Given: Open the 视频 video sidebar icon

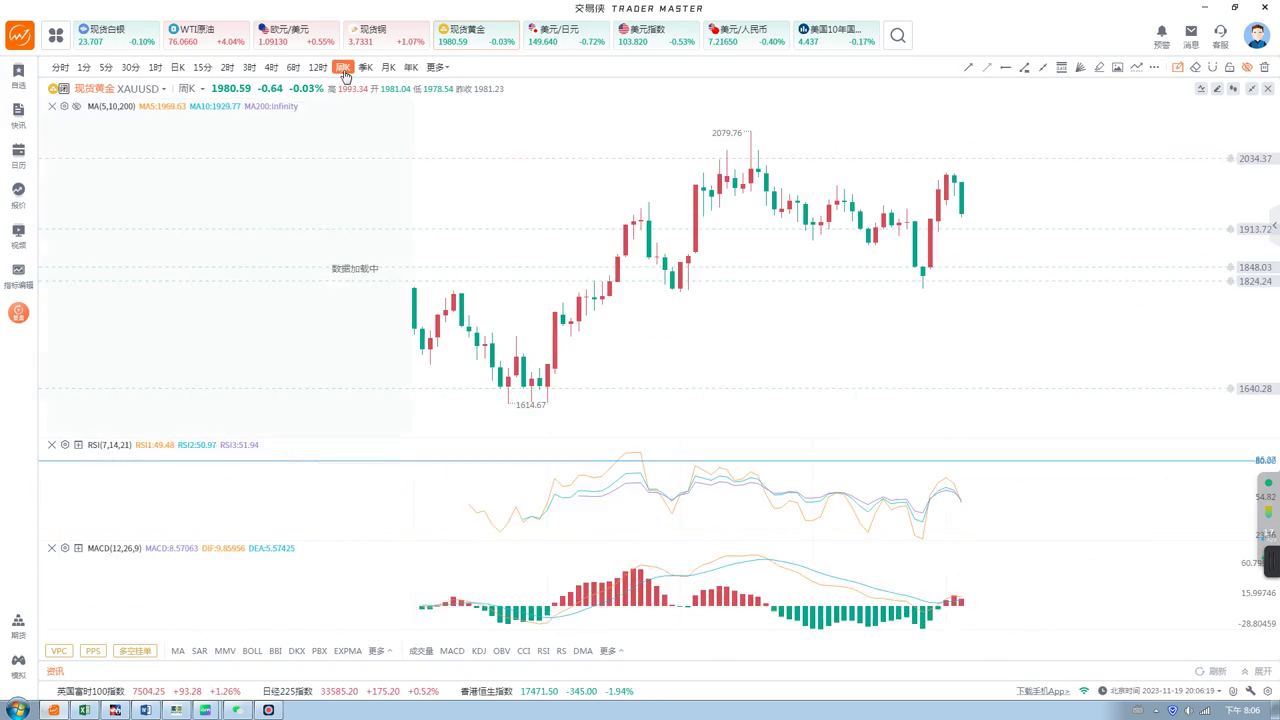Looking at the screenshot, I should tap(18, 235).
